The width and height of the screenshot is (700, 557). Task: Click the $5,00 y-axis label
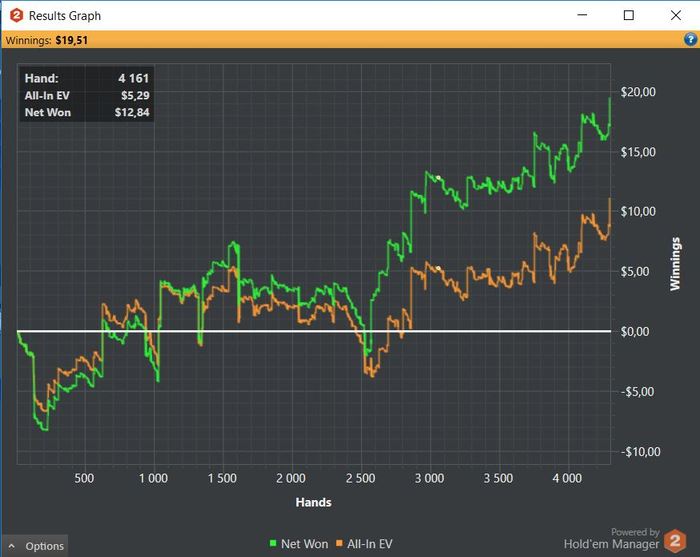coord(635,271)
